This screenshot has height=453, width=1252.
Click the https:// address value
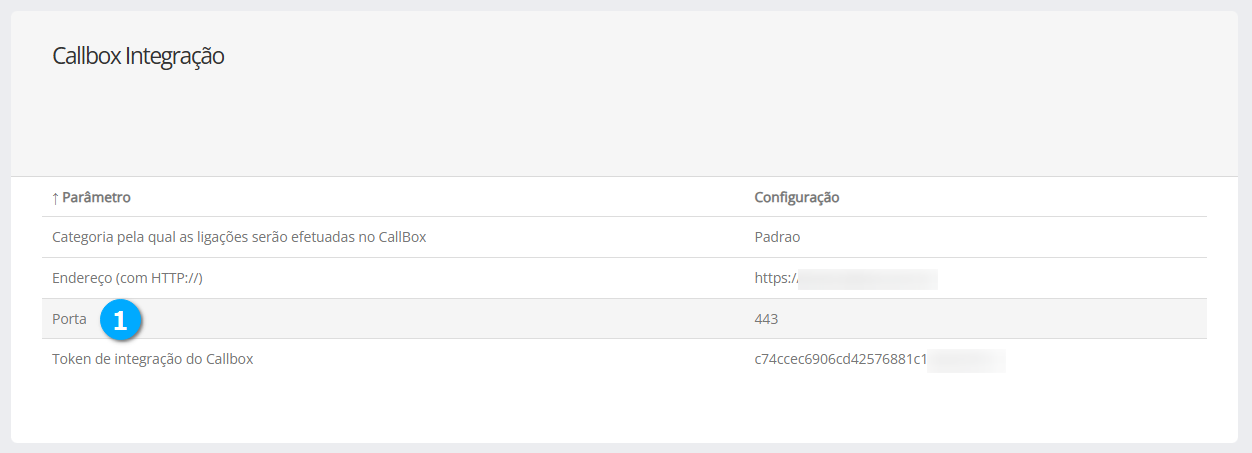point(775,279)
